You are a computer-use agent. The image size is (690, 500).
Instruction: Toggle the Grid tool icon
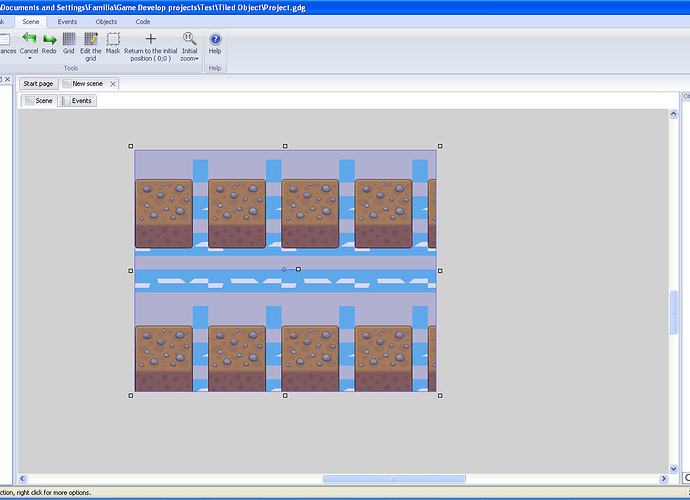point(69,39)
